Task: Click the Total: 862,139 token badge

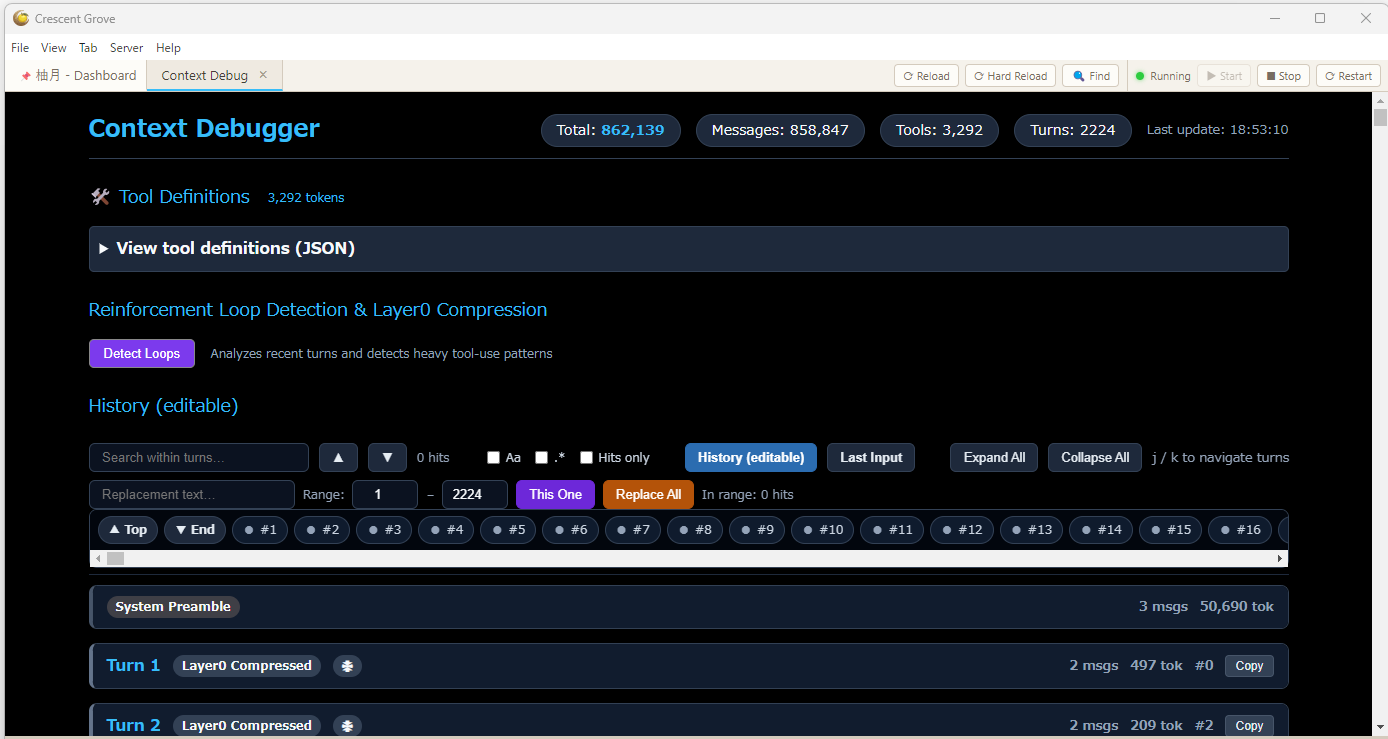Action: [611, 130]
